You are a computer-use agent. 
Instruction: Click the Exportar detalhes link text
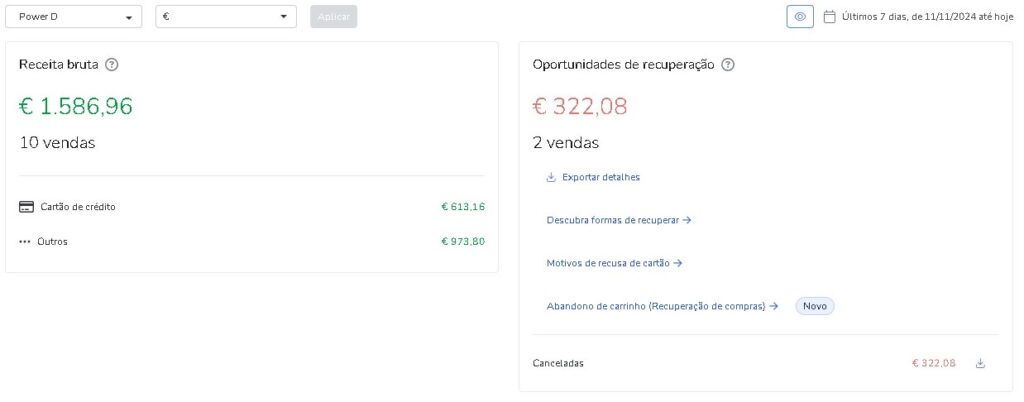pos(601,177)
